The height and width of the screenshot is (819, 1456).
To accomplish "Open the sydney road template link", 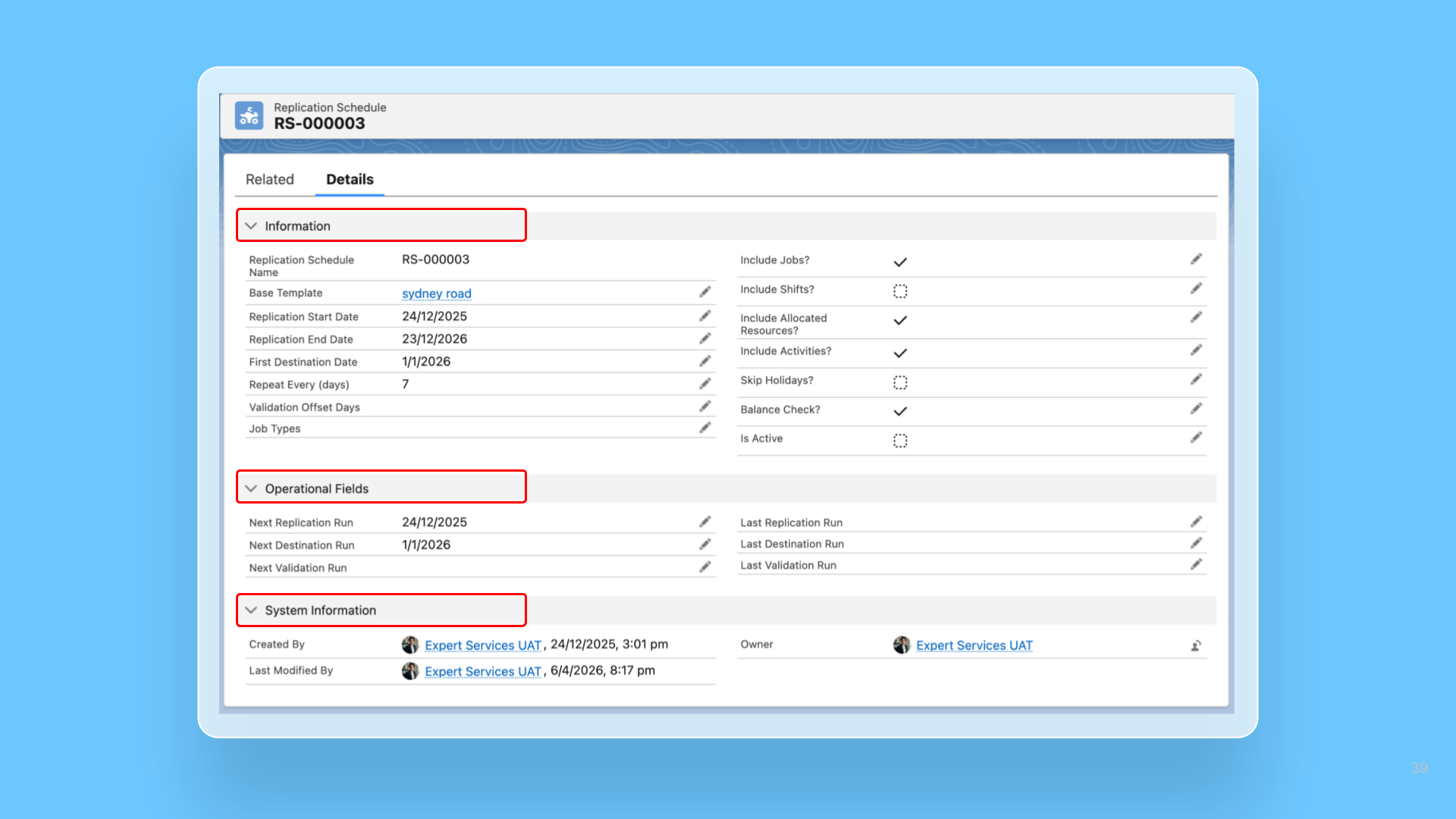I will point(436,293).
